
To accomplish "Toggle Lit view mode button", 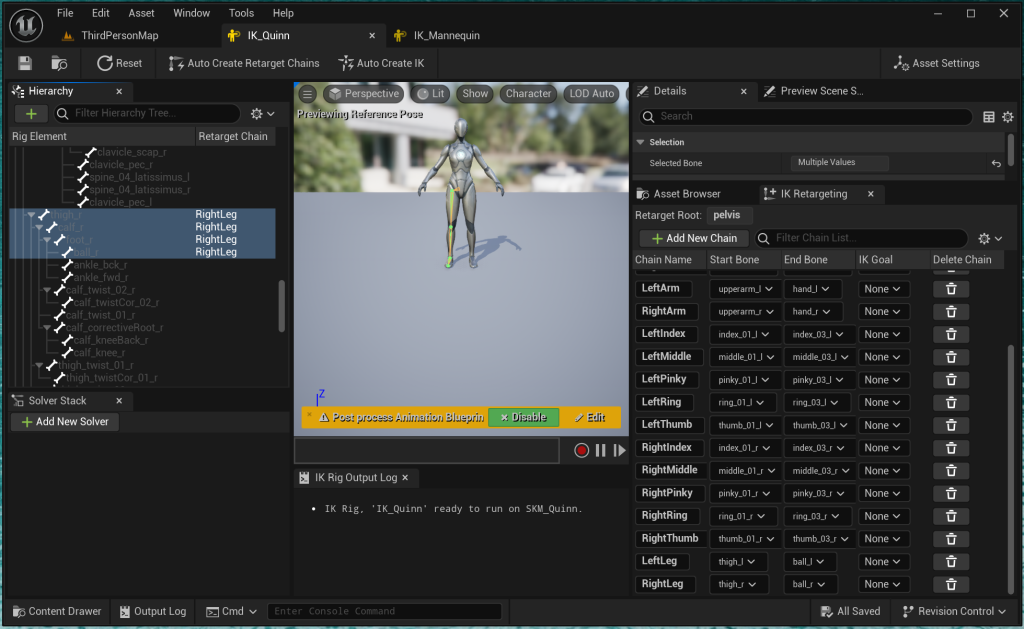I will click(430, 94).
